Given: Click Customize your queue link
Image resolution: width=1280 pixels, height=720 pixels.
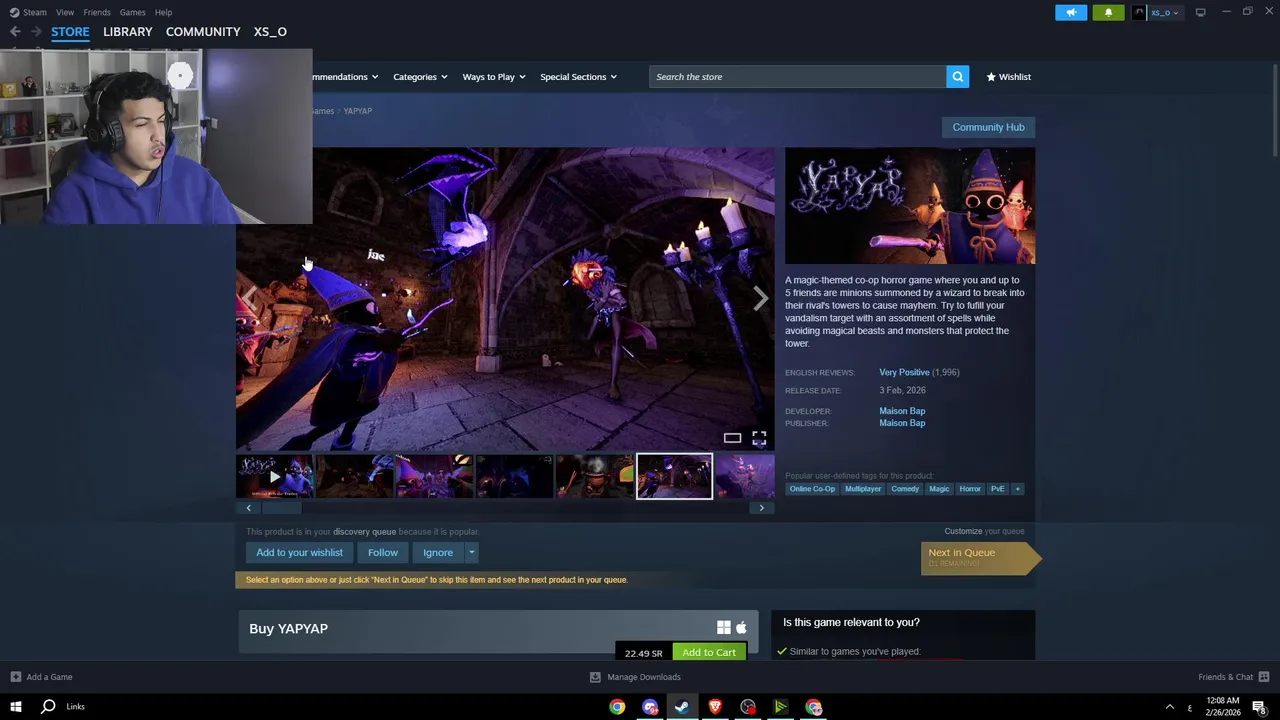Looking at the screenshot, I should pos(963,531).
